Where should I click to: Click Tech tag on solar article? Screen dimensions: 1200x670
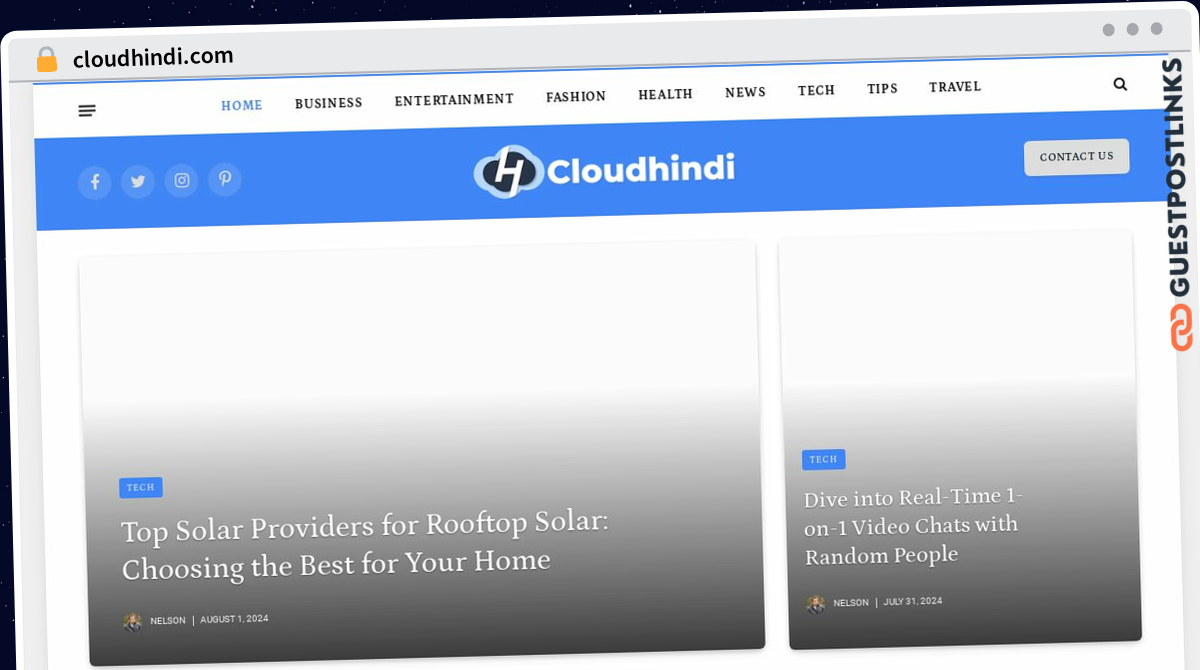141,488
